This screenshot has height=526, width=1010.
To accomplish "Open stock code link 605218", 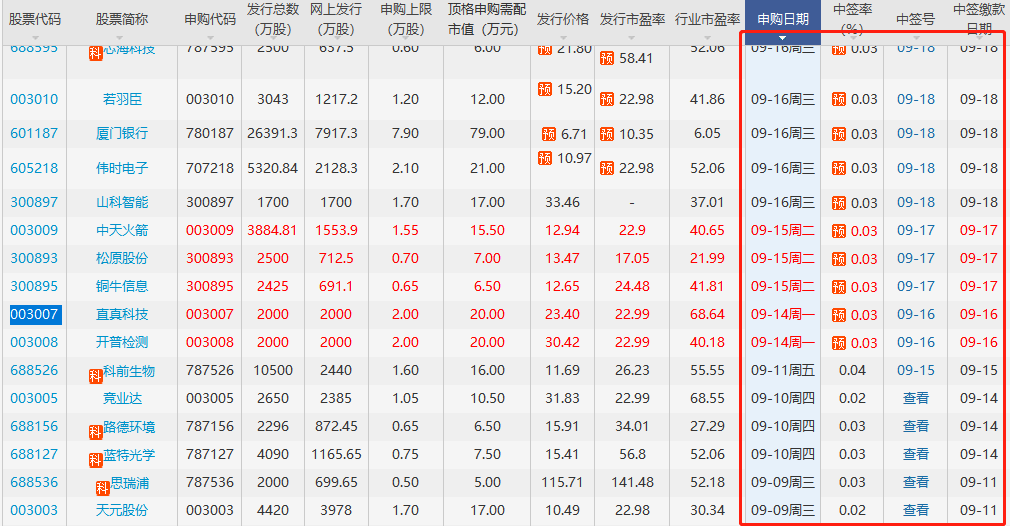I will pos(34,168).
